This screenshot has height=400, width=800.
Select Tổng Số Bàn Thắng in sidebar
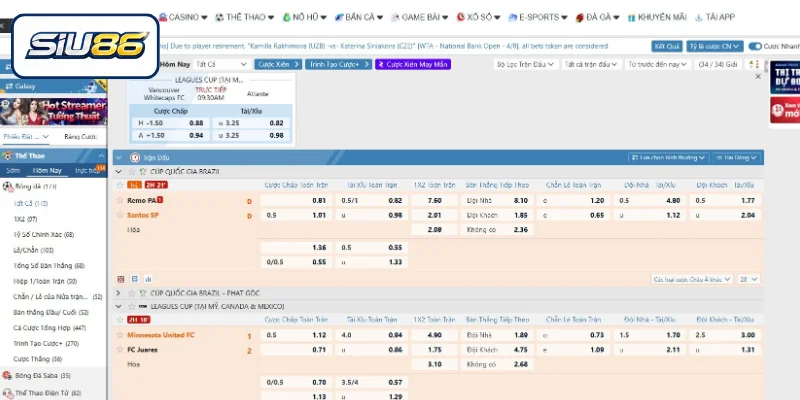[49, 266]
